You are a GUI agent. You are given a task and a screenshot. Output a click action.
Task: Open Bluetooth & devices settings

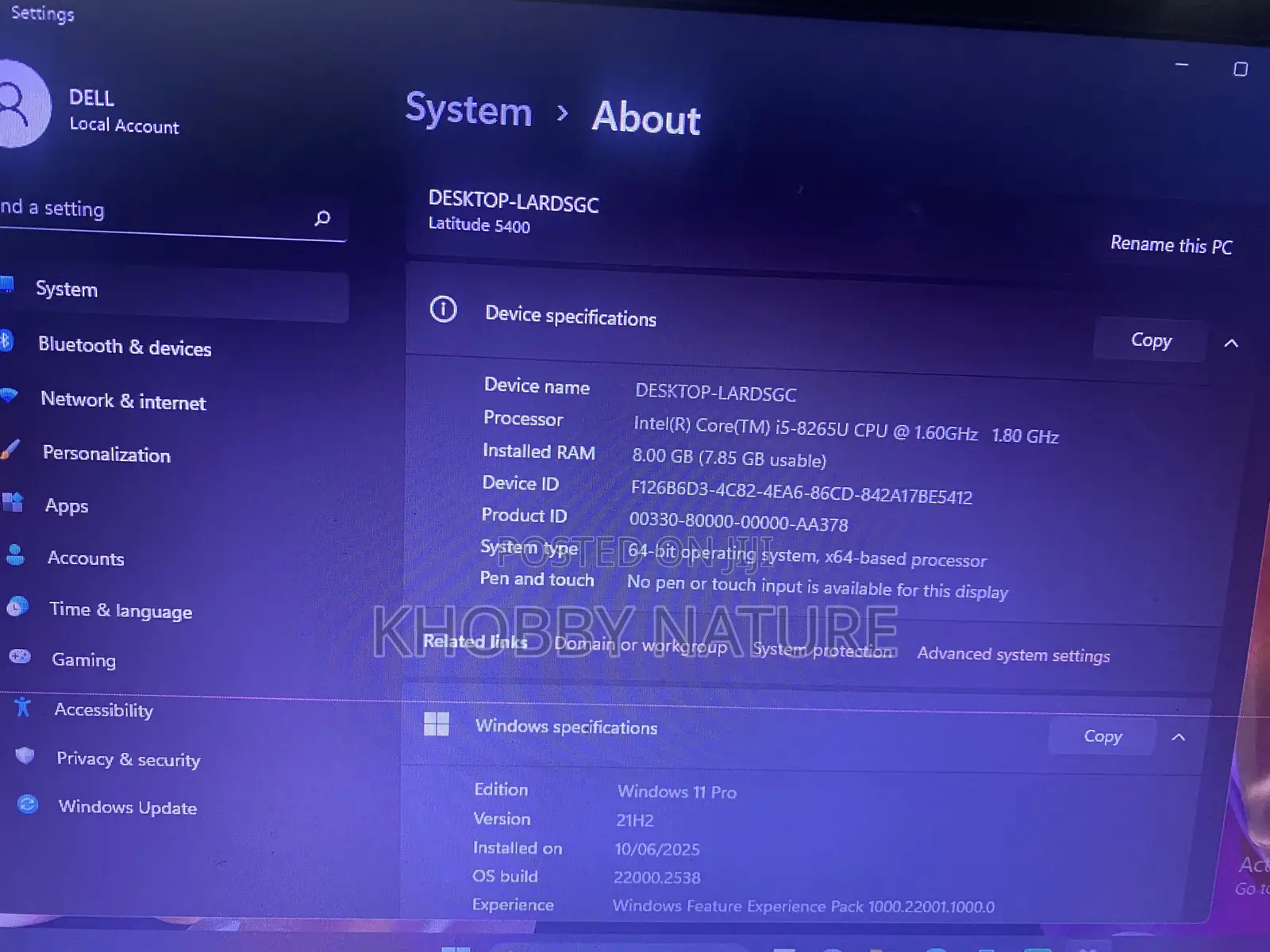(x=125, y=347)
